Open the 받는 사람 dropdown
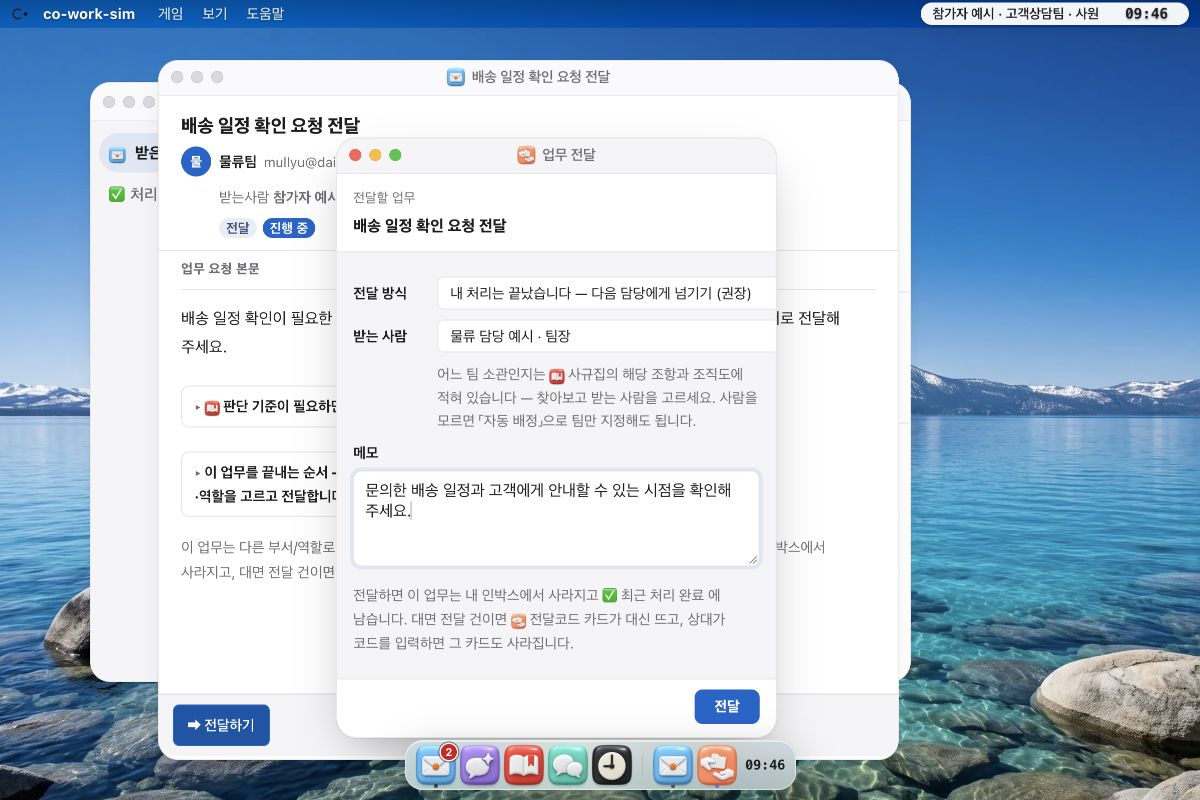 pyautogui.click(x=606, y=336)
